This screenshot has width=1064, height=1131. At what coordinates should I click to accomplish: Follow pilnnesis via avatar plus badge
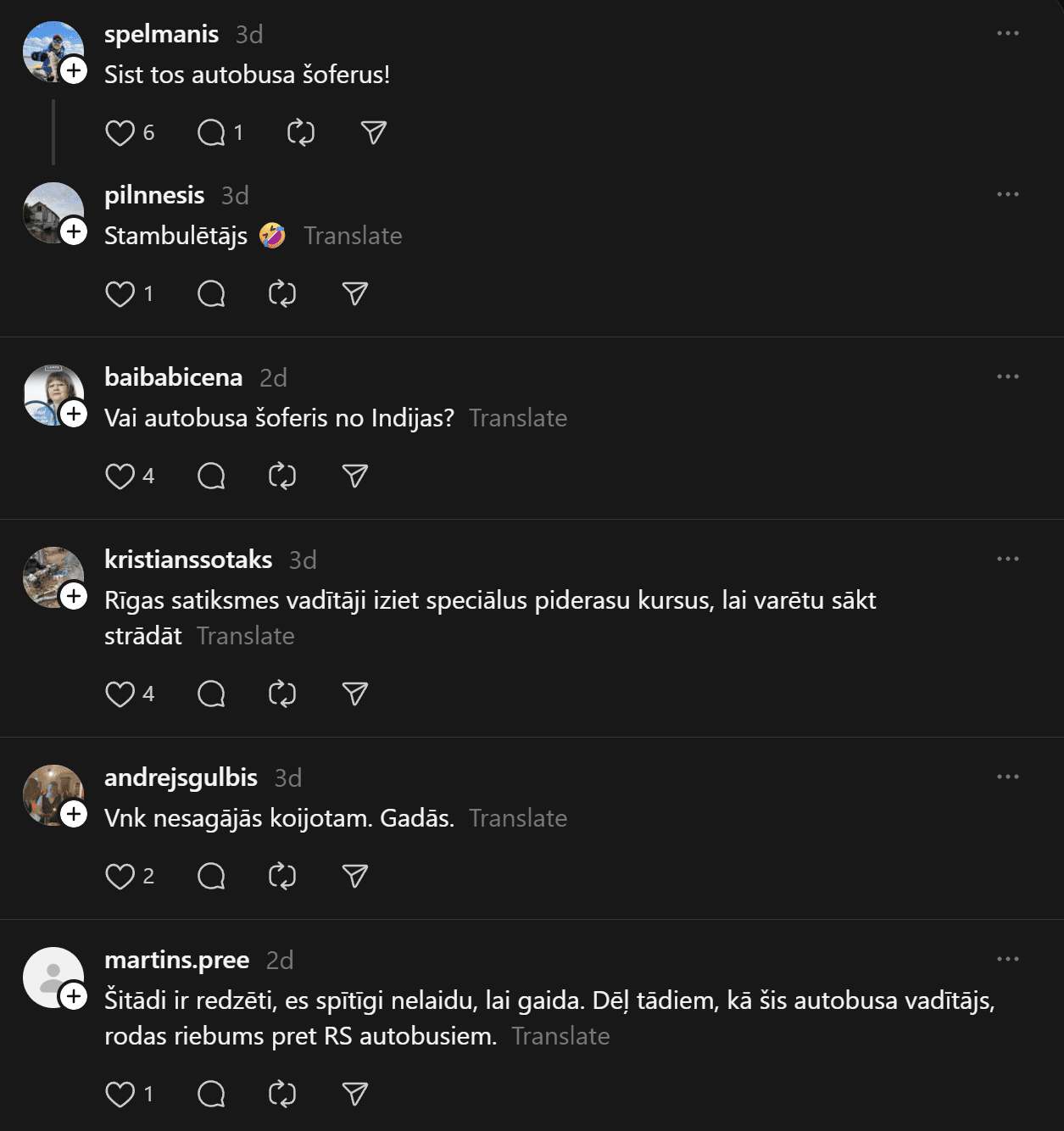[75, 231]
